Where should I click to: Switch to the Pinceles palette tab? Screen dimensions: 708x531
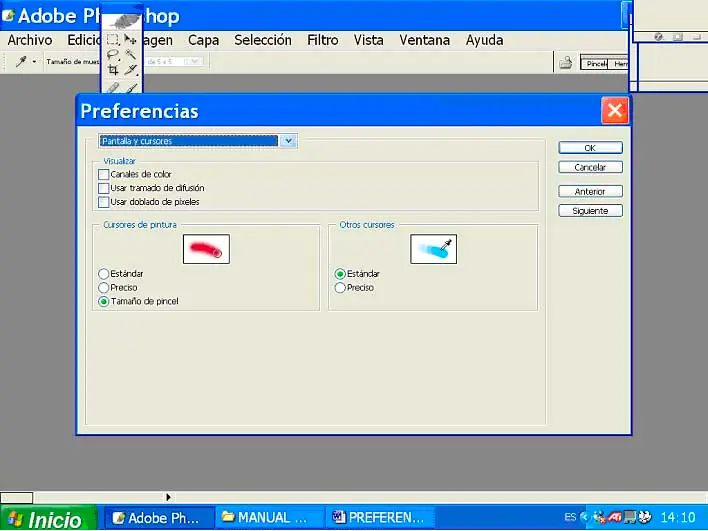(595, 64)
